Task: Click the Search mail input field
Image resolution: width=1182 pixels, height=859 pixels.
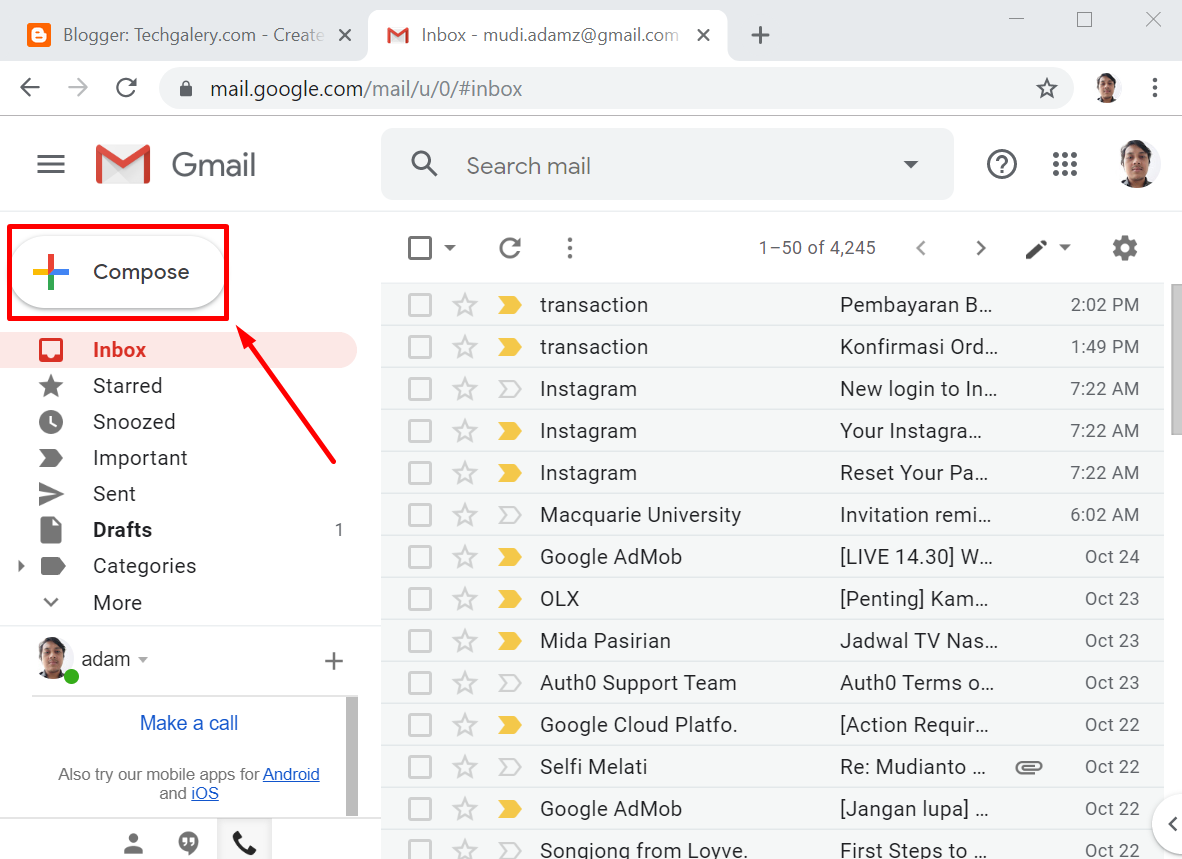Action: (600, 163)
